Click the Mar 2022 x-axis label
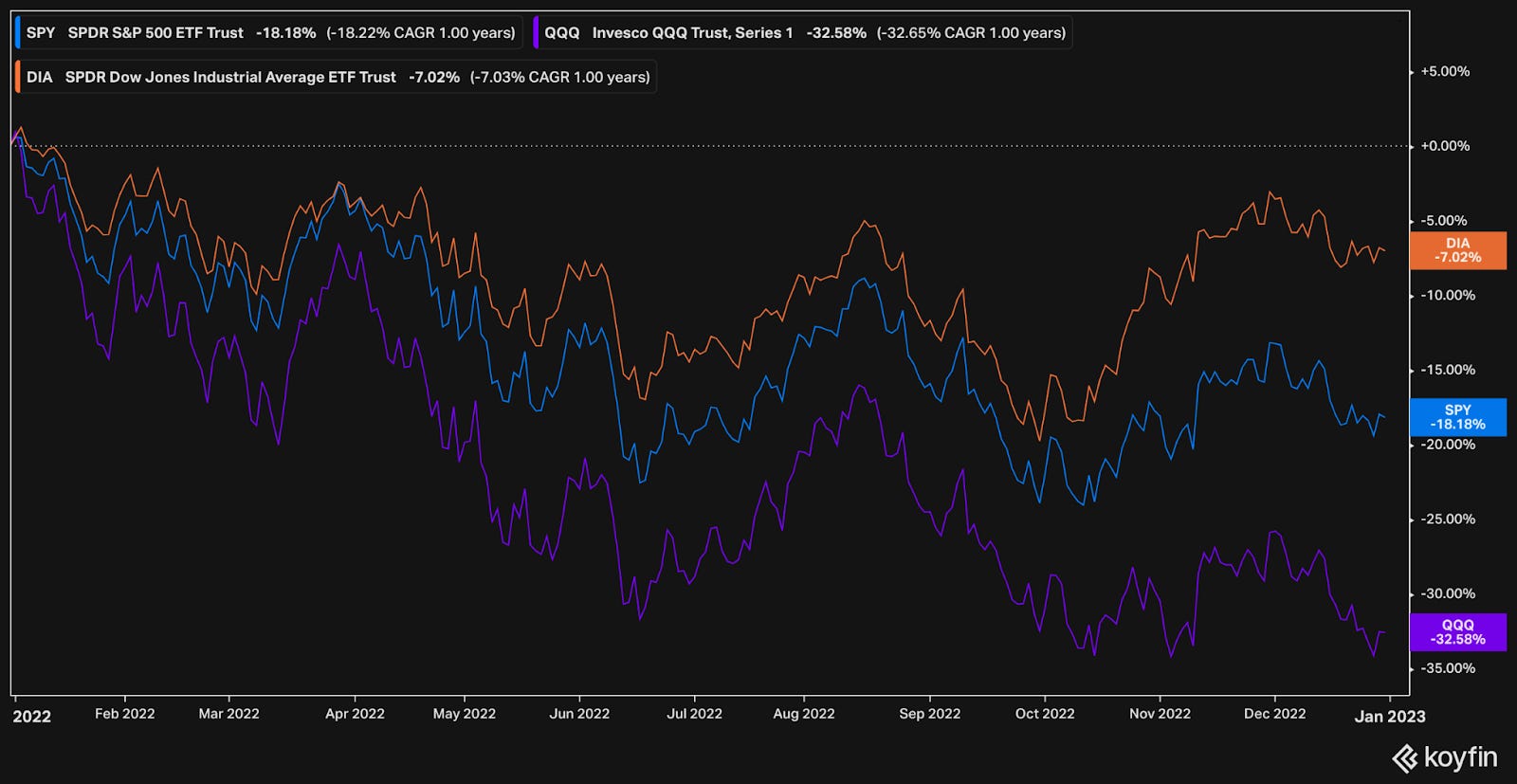The height and width of the screenshot is (784, 1517). click(228, 714)
